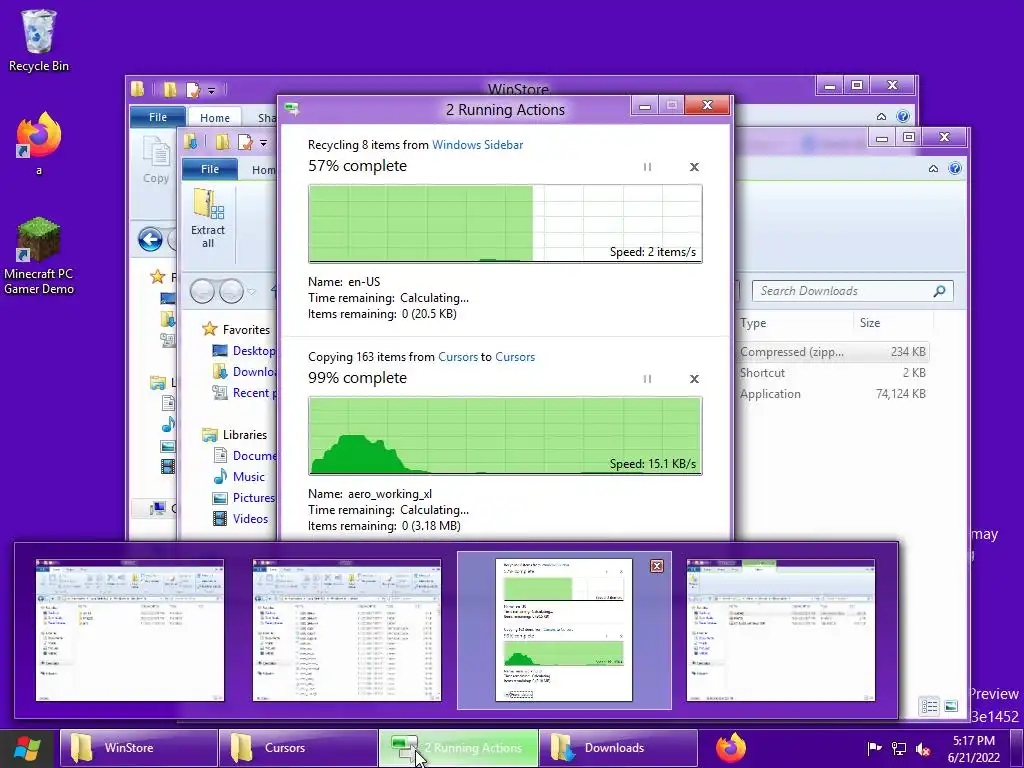Viewport: 1024px width, 768px height.
Task: Open the Cursors source folder link
Action: [x=458, y=357]
